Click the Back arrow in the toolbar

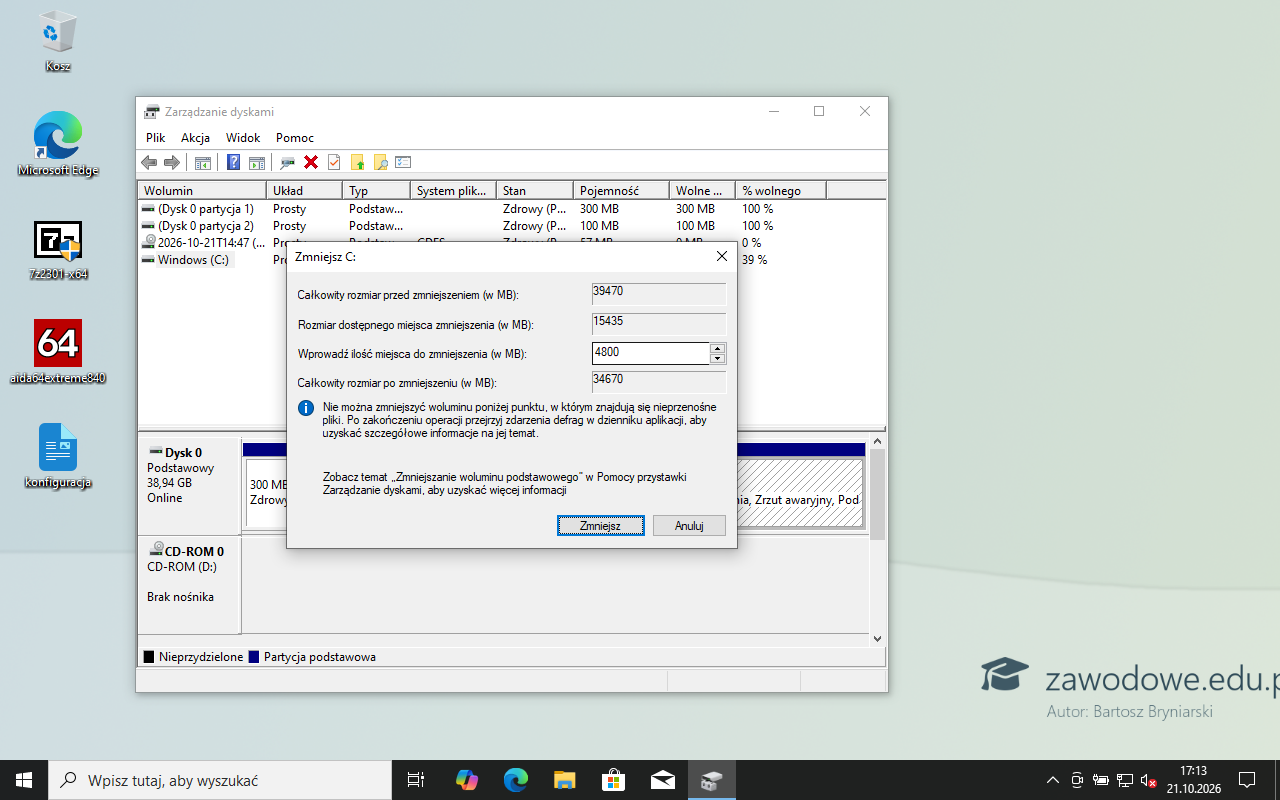point(149,162)
